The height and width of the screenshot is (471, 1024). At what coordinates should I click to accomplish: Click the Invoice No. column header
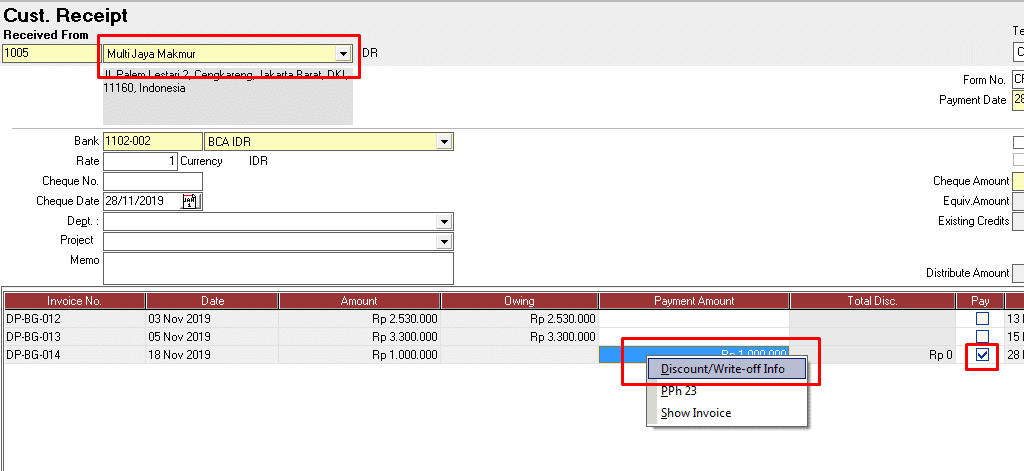[x=74, y=301]
